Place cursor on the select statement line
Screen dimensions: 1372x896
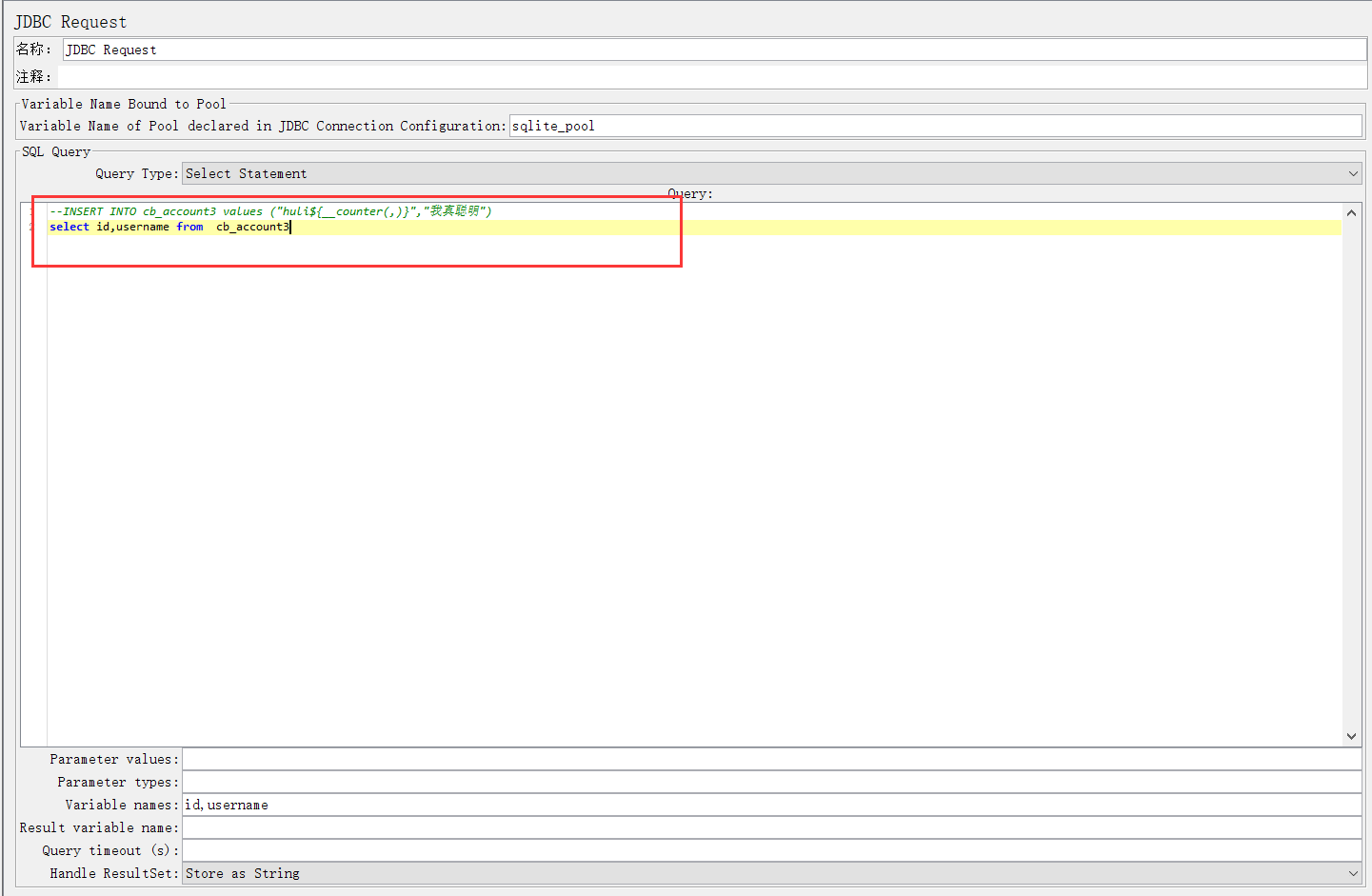click(x=171, y=227)
